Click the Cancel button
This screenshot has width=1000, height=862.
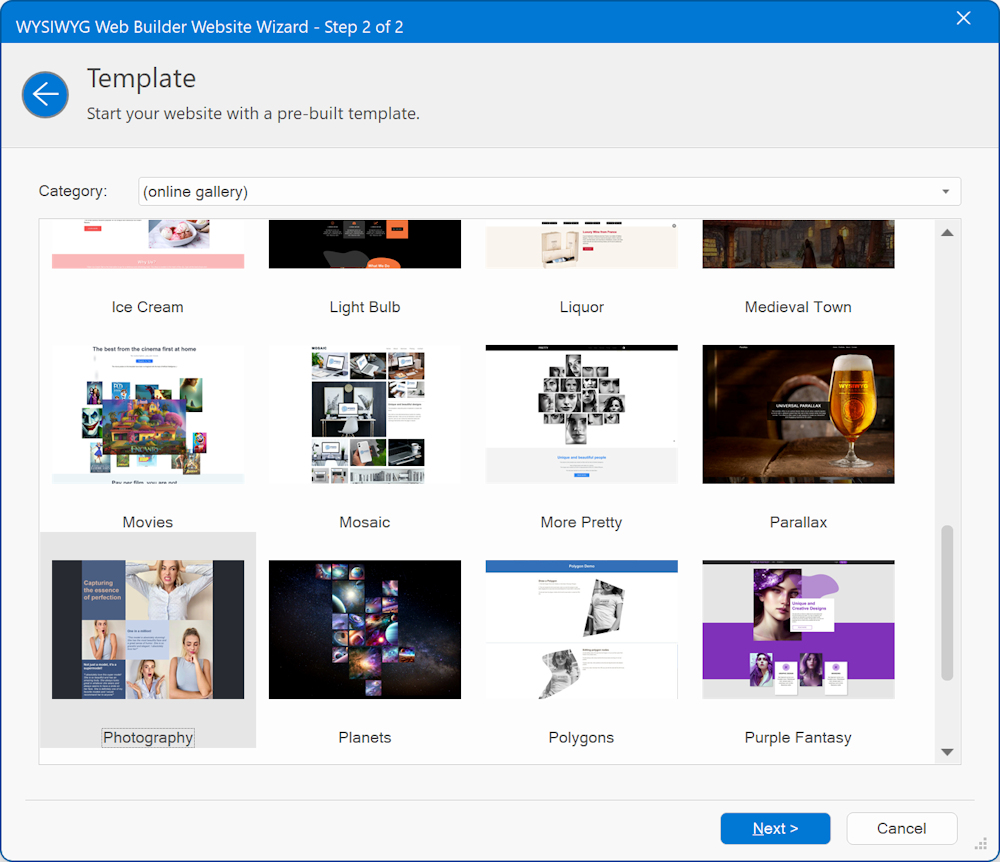pyautogui.click(x=901, y=828)
